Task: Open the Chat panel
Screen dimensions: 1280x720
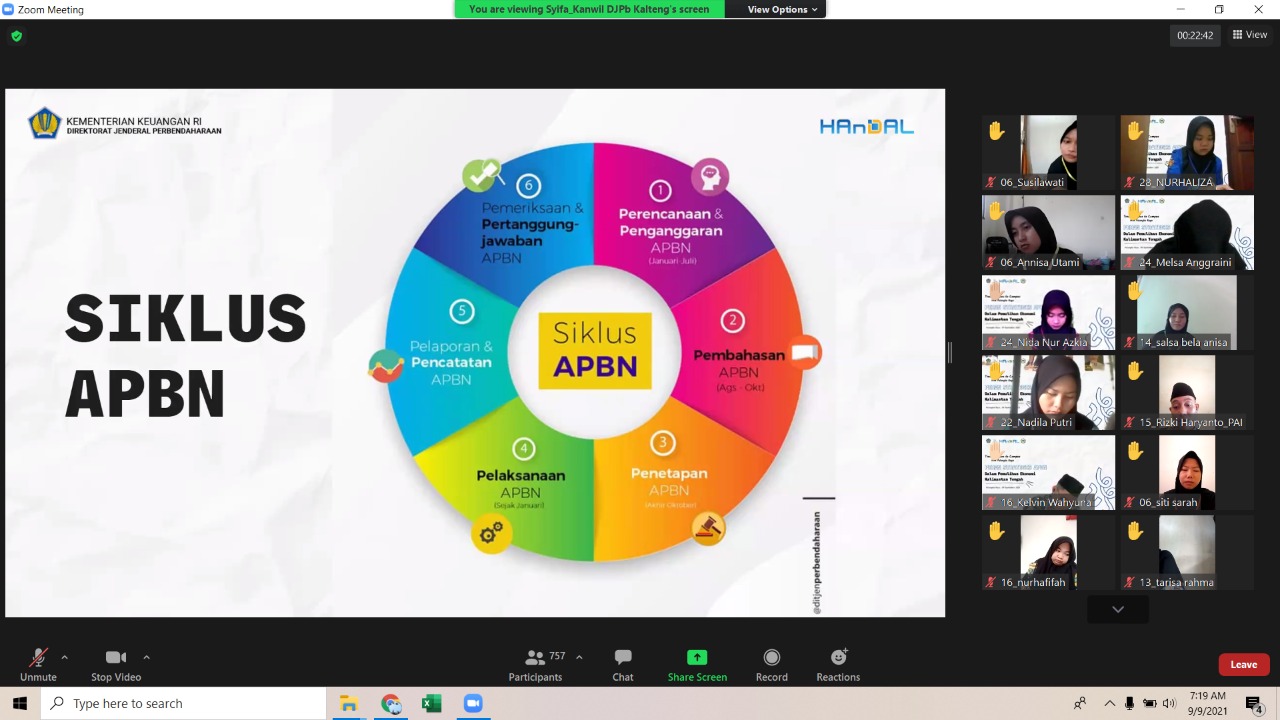Action: (623, 658)
